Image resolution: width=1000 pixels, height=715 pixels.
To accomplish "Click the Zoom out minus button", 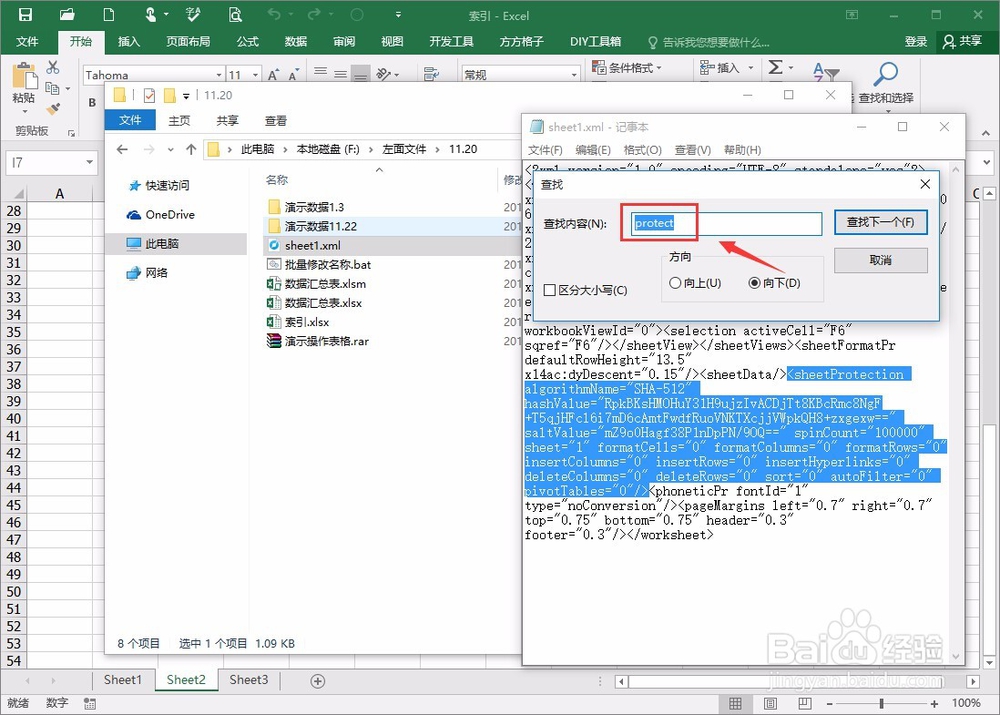I will pyautogui.click(x=829, y=704).
